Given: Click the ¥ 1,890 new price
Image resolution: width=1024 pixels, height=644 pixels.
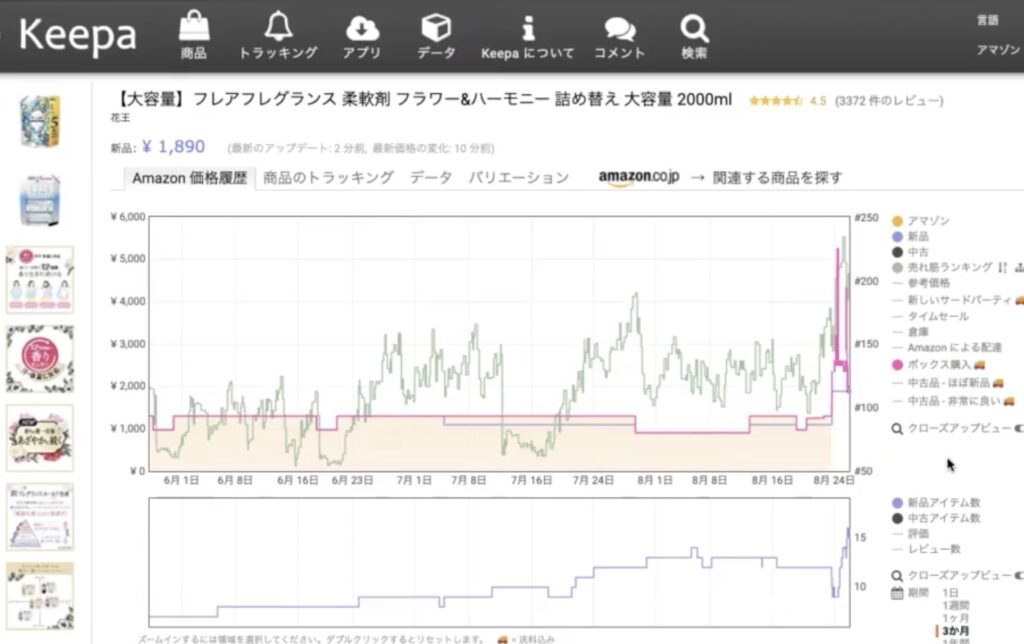Looking at the screenshot, I should (x=174, y=146).
